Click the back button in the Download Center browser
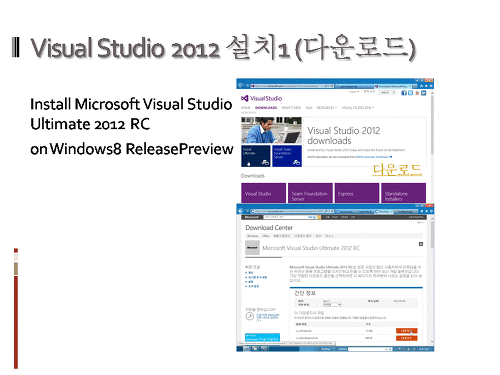This screenshot has height=375, width=500. [240, 211]
